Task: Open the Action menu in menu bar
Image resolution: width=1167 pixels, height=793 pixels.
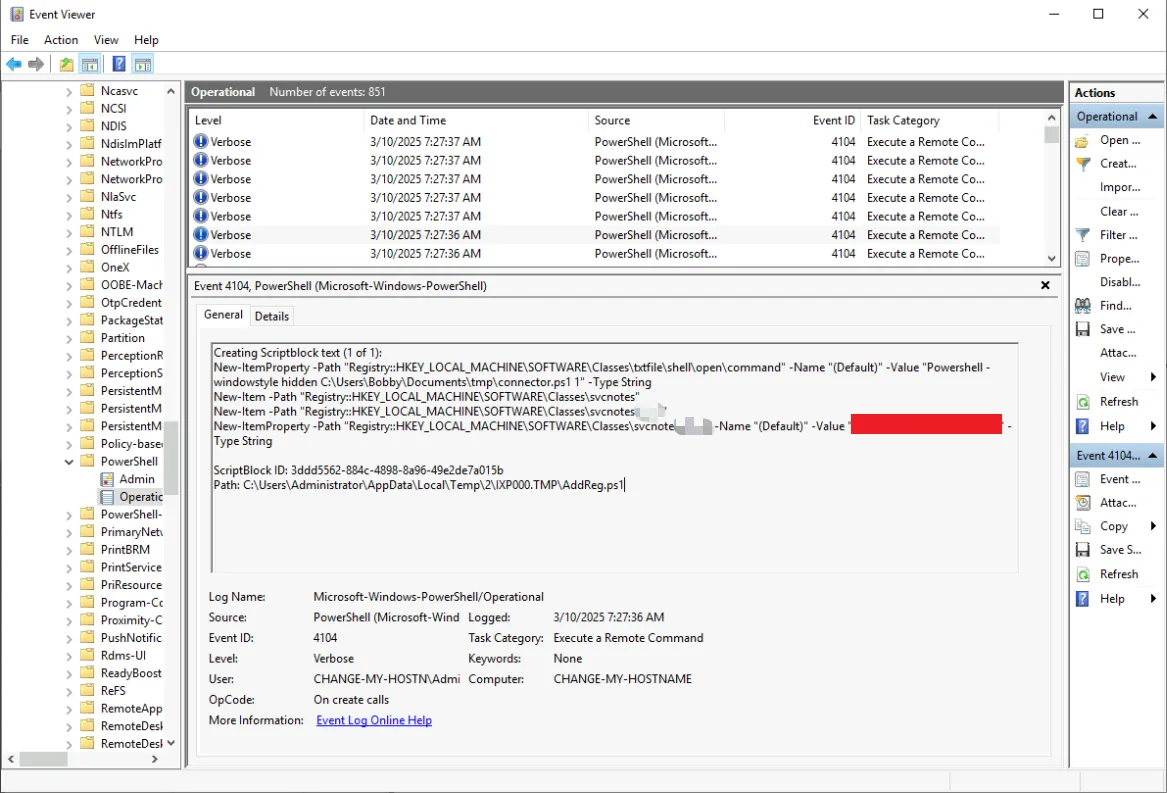Action: tap(61, 40)
